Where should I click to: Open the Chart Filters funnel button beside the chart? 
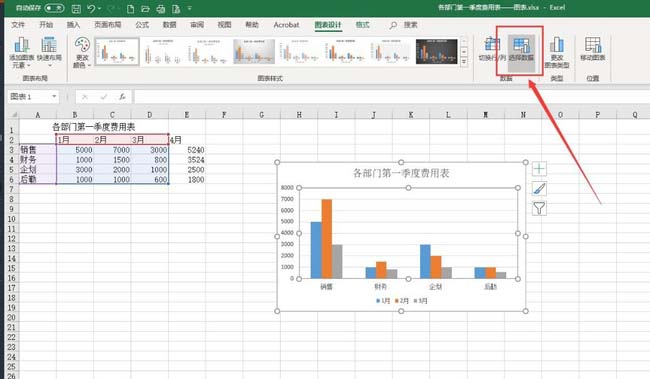(539, 208)
